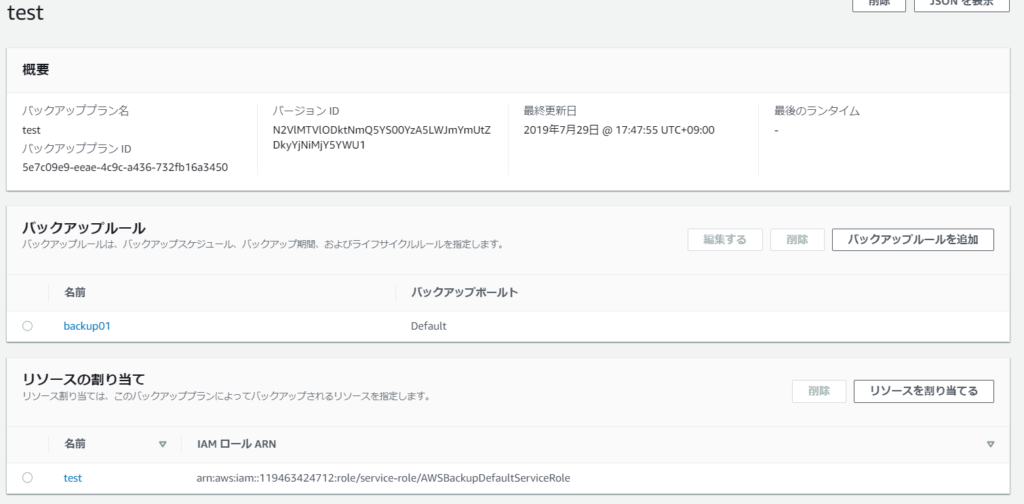Screen dimensions: 1024x504
Task: Sort resource assignments by 名前 arrow icon
Action: [x=162, y=444]
